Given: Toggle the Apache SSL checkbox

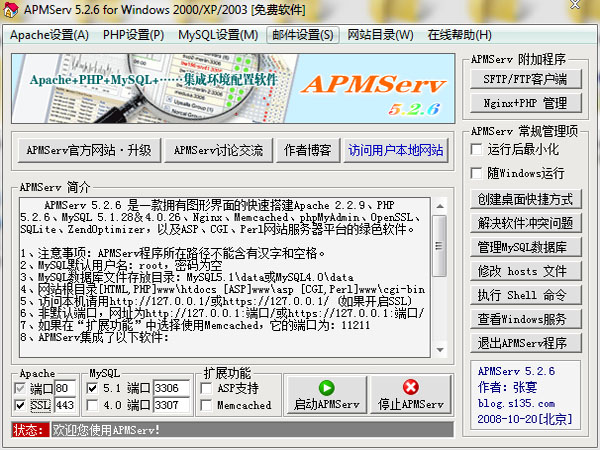Looking at the screenshot, I should (x=20, y=405).
